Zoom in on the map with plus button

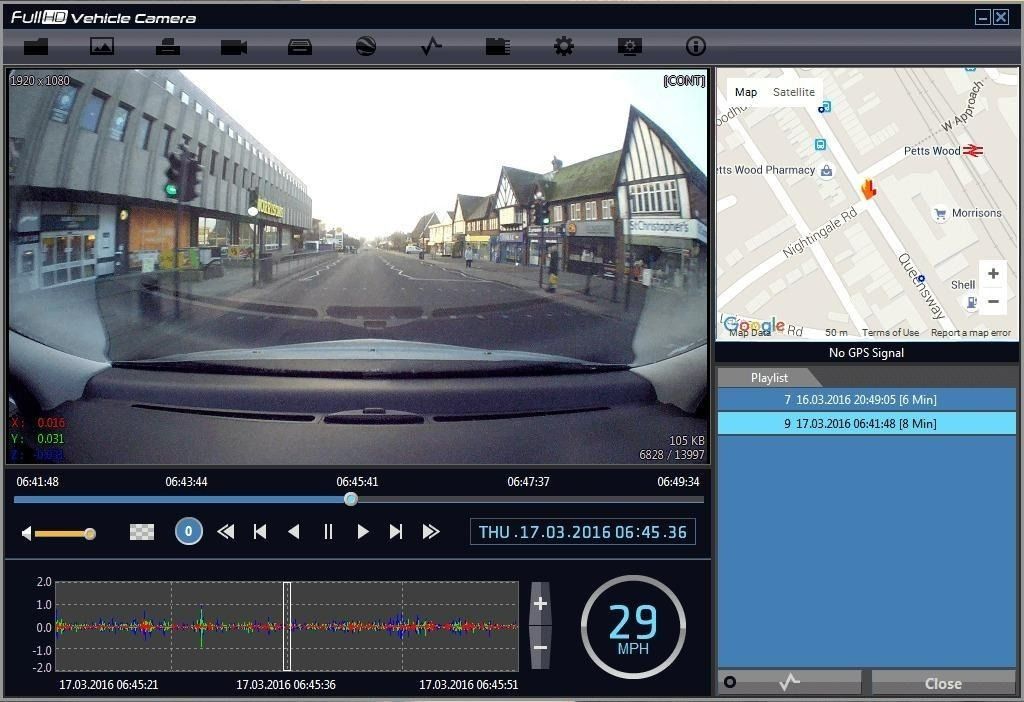[x=993, y=273]
